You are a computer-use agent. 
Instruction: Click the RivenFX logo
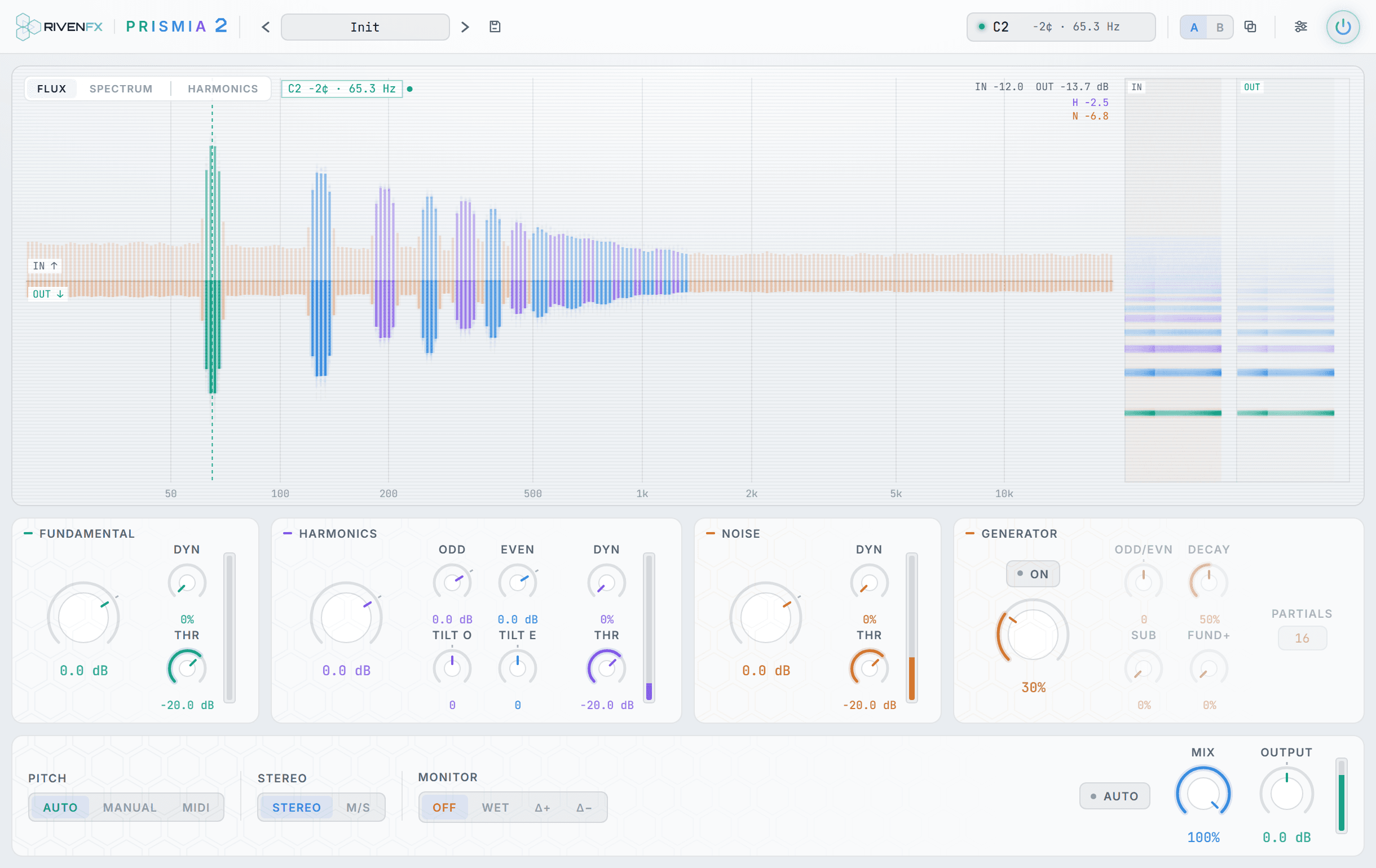tap(59, 27)
